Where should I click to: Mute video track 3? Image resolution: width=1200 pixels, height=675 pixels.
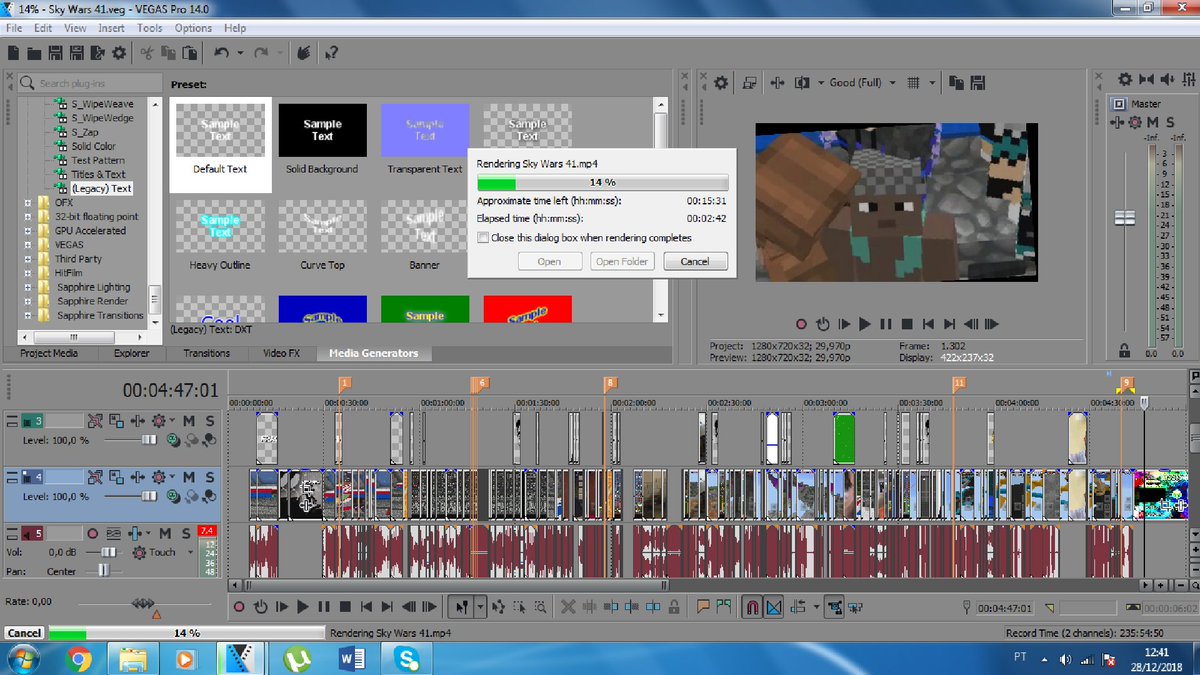coord(189,420)
